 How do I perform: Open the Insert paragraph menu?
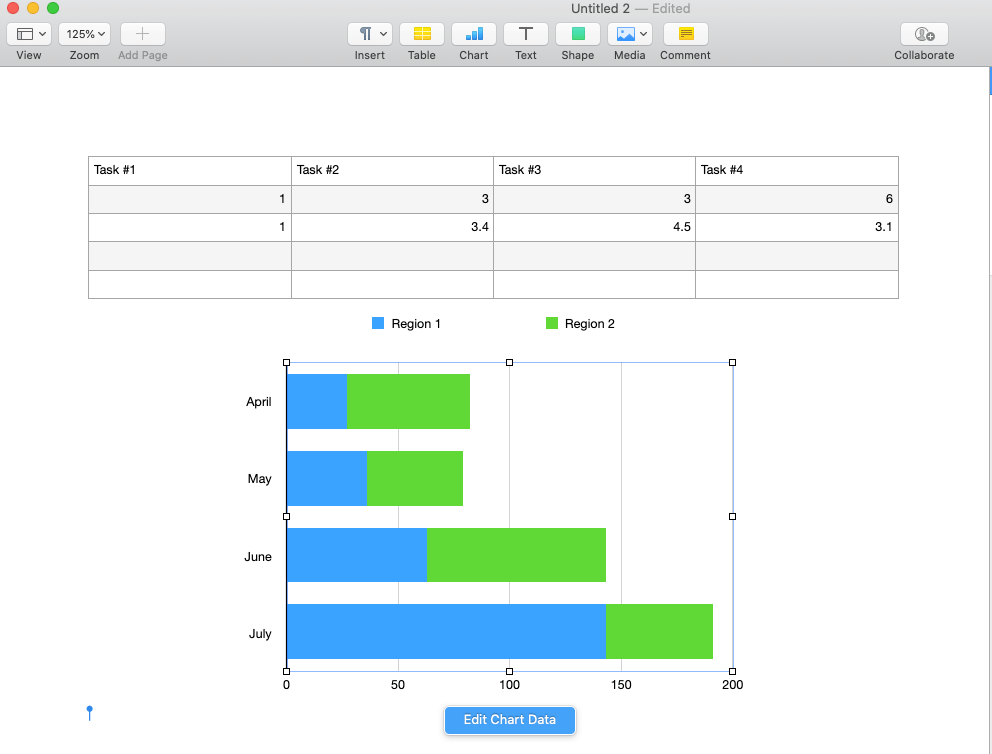(x=369, y=34)
